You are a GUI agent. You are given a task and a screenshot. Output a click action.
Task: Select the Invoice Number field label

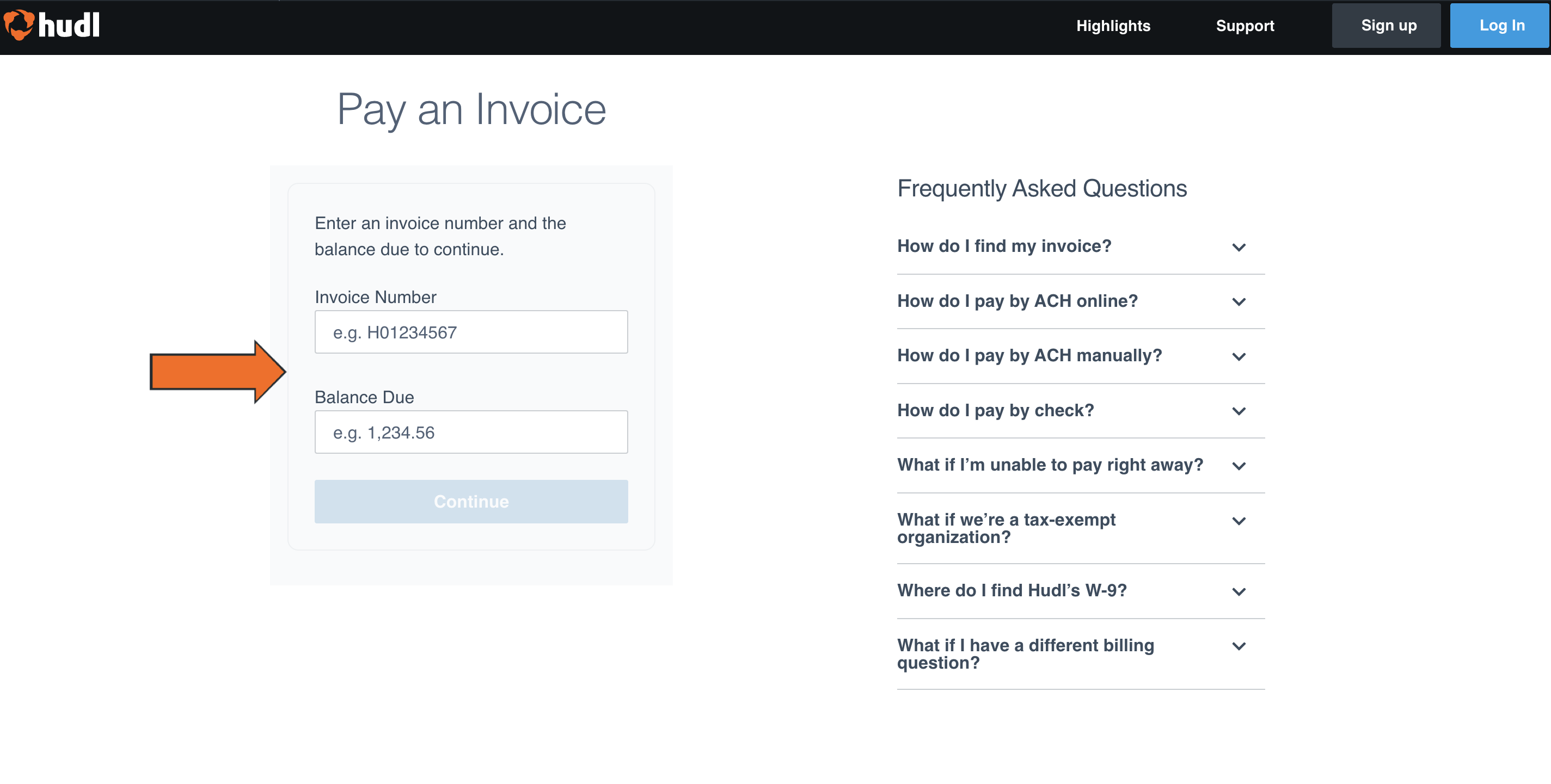point(375,297)
